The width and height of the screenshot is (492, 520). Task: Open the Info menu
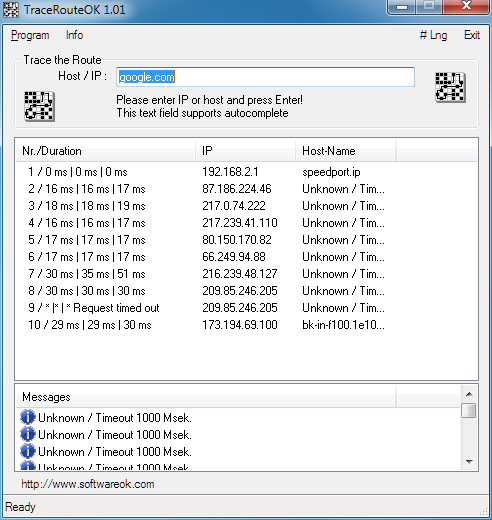point(74,35)
